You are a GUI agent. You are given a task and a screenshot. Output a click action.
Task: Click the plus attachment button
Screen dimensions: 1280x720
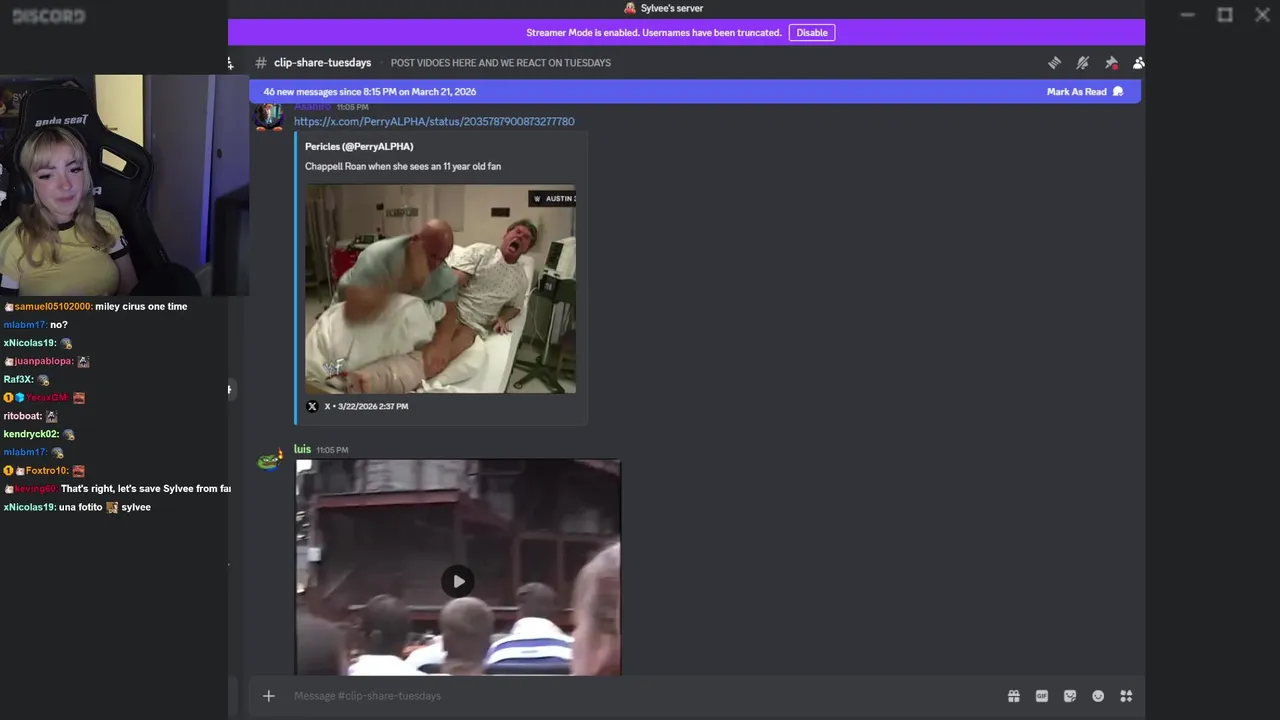(x=268, y=696)
